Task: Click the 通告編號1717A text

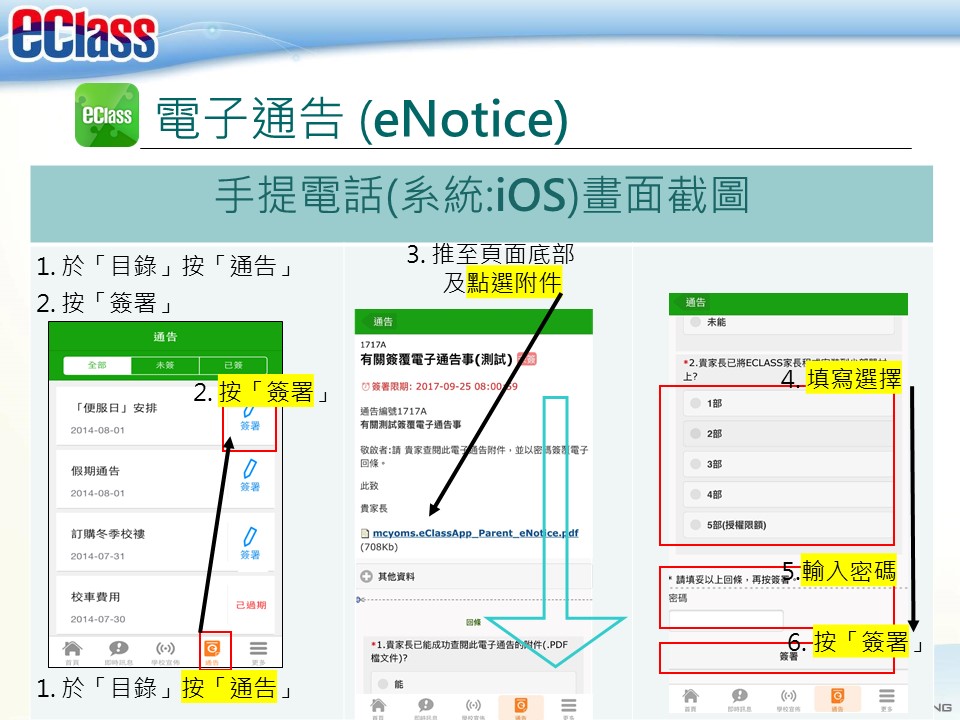Action: click(x=394, y=411)
